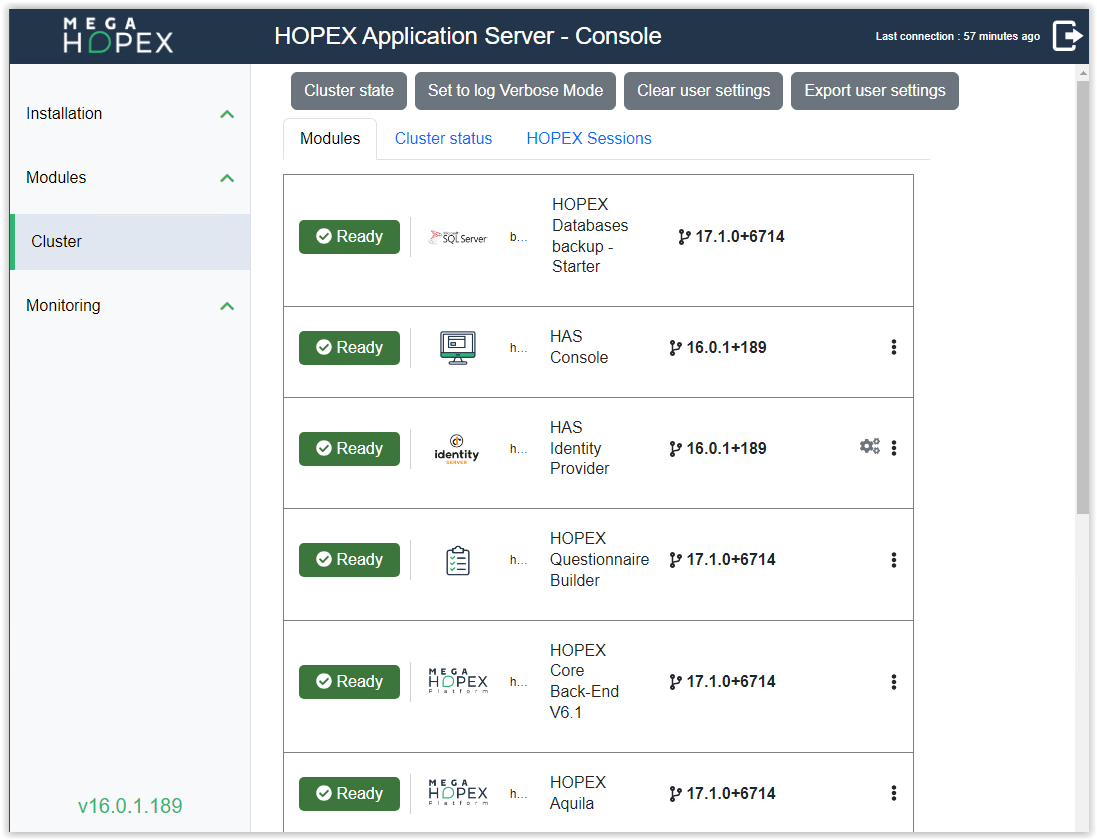Open the HAS Console three-dot menu
Screen dimensions: 1097x840
pyautogui.click(x=893, y=347)
